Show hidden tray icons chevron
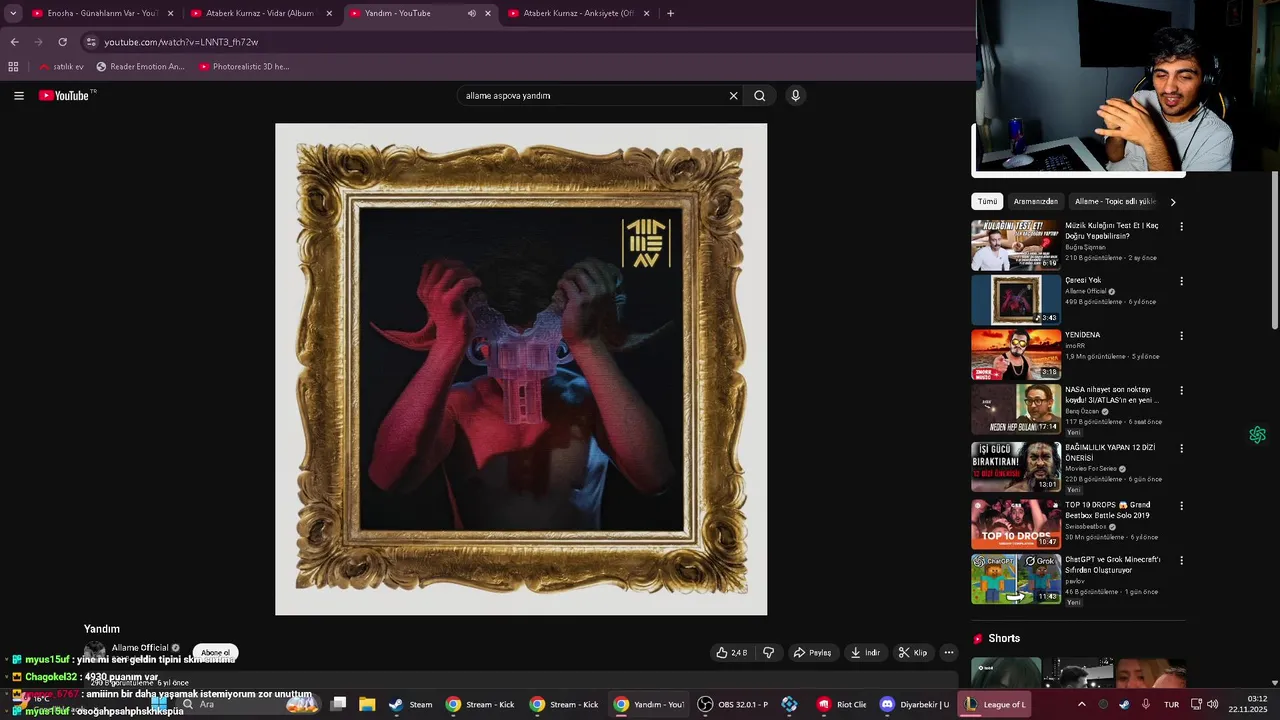The width and height of the screenshot is (1280, 720). [1081, 704]
